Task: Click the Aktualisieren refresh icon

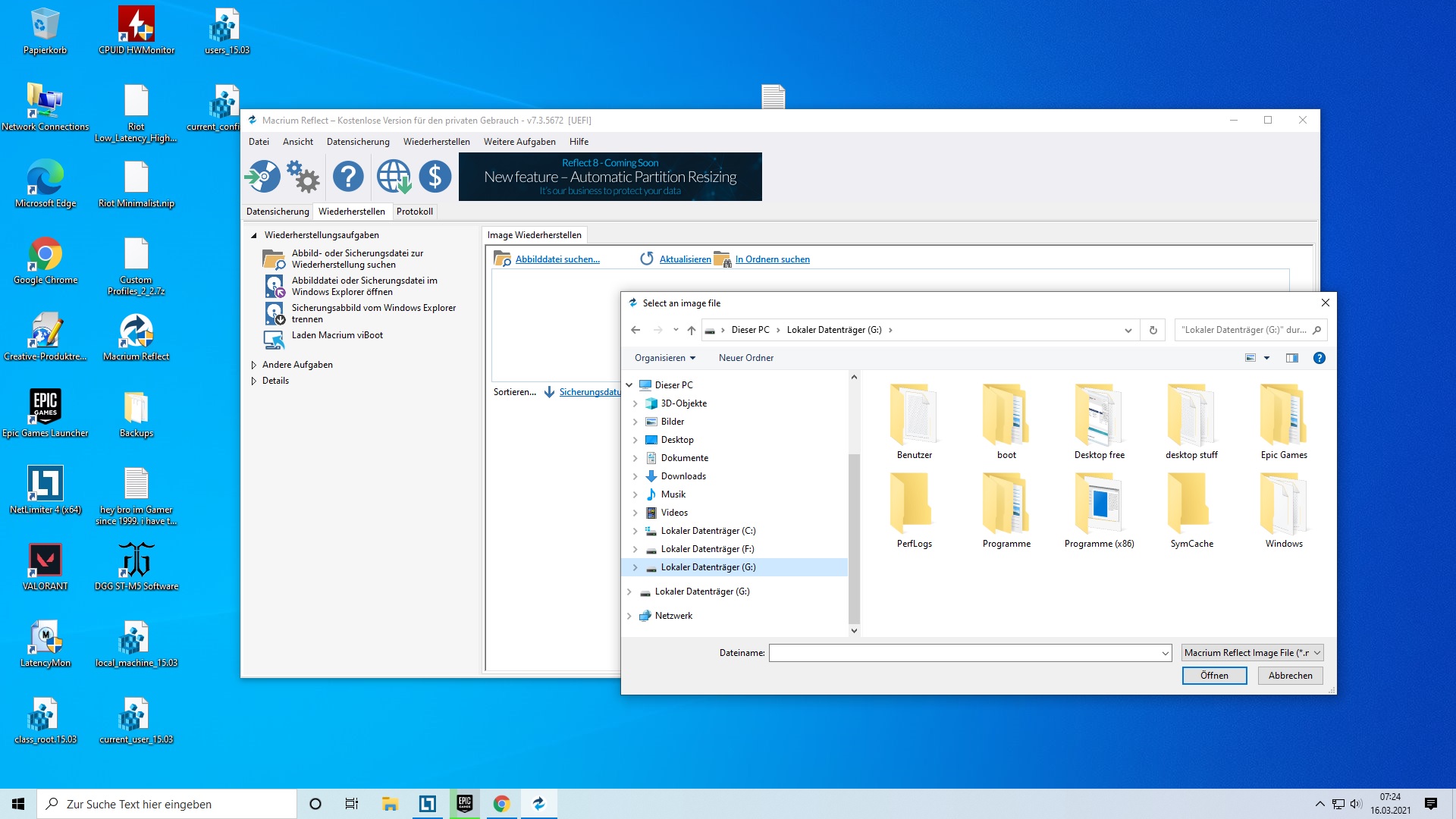Action: click(x=647, y=259)
